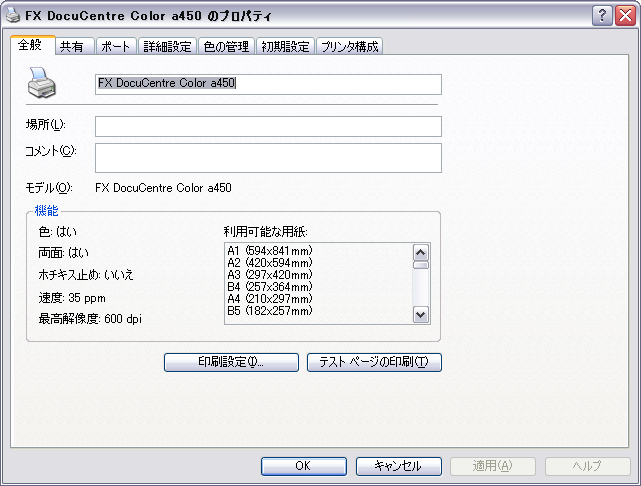641x486 pixels.
Task: Click the printer name text field
Action: pyautogui.click(x=267, y=84)
